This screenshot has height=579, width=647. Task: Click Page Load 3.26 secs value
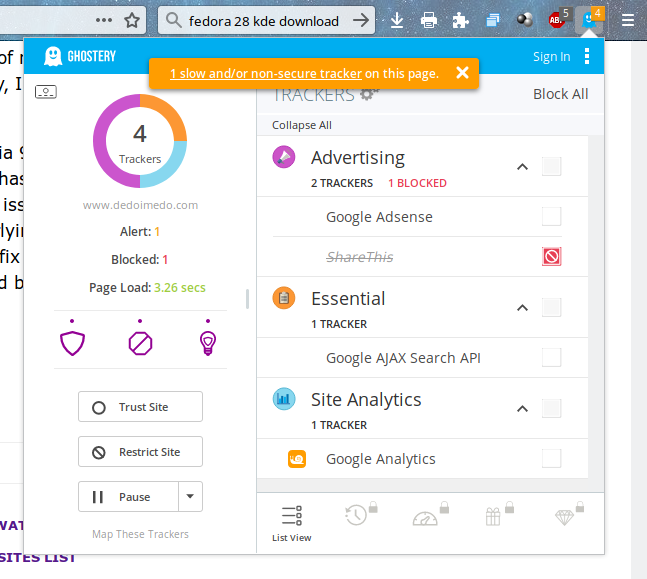(x=179, y=288)
